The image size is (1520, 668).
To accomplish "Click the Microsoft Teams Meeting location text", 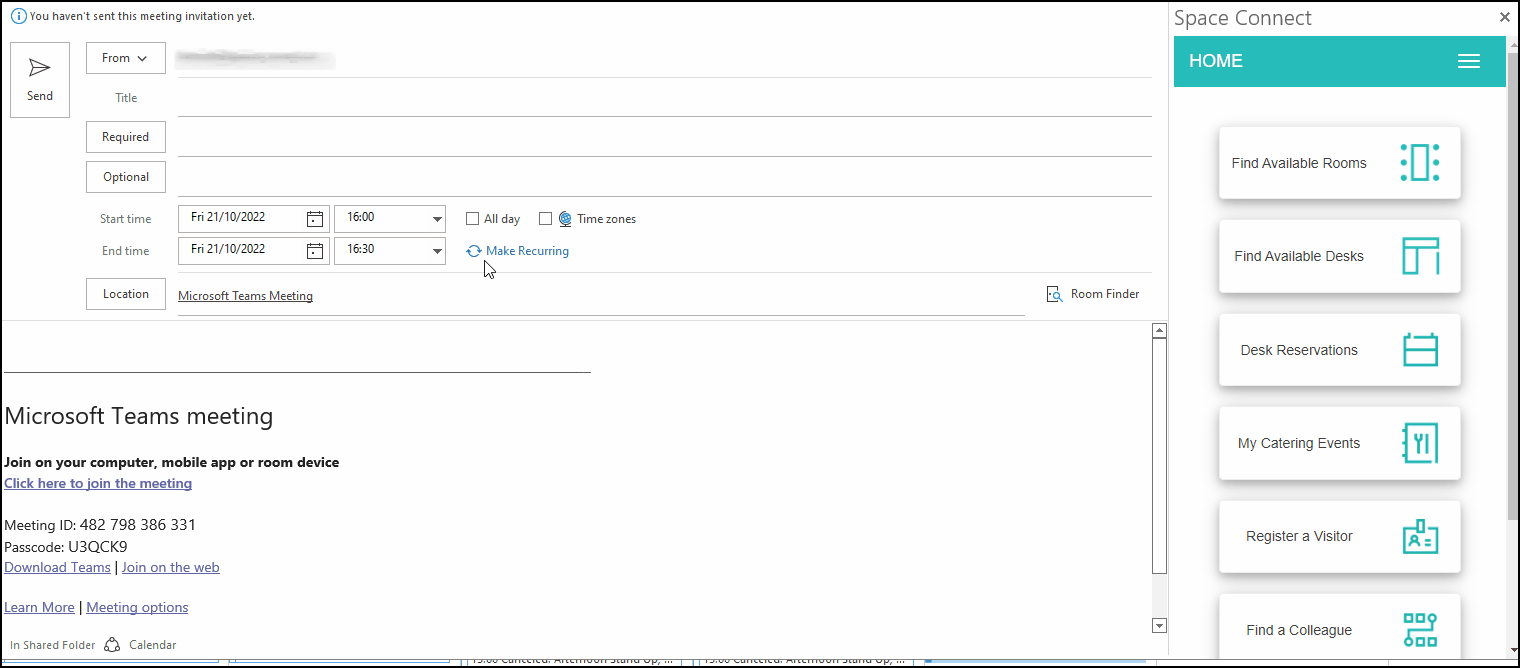I will 245,296.
